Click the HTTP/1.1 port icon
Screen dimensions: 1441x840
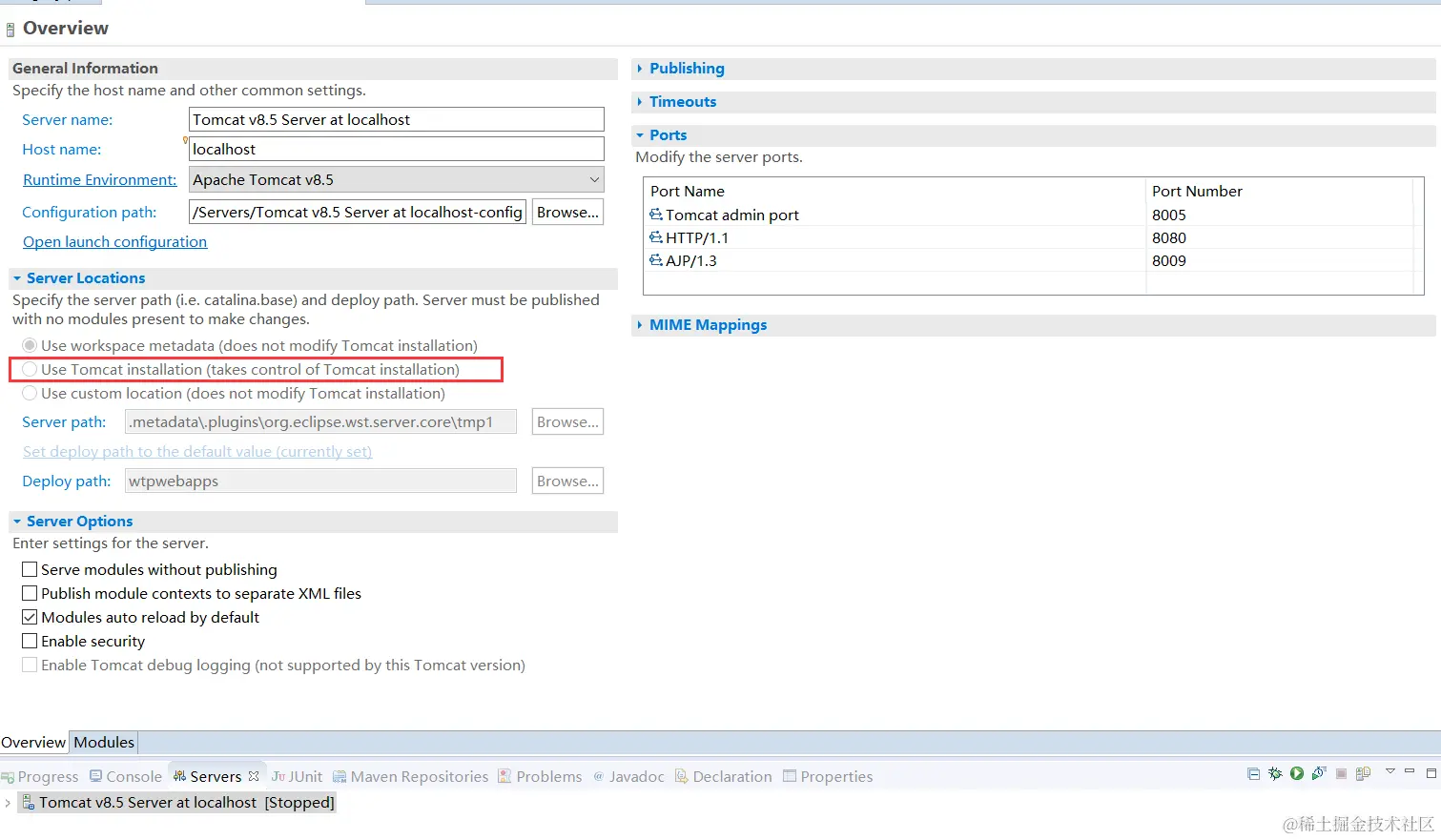click(x=656, y=237)
